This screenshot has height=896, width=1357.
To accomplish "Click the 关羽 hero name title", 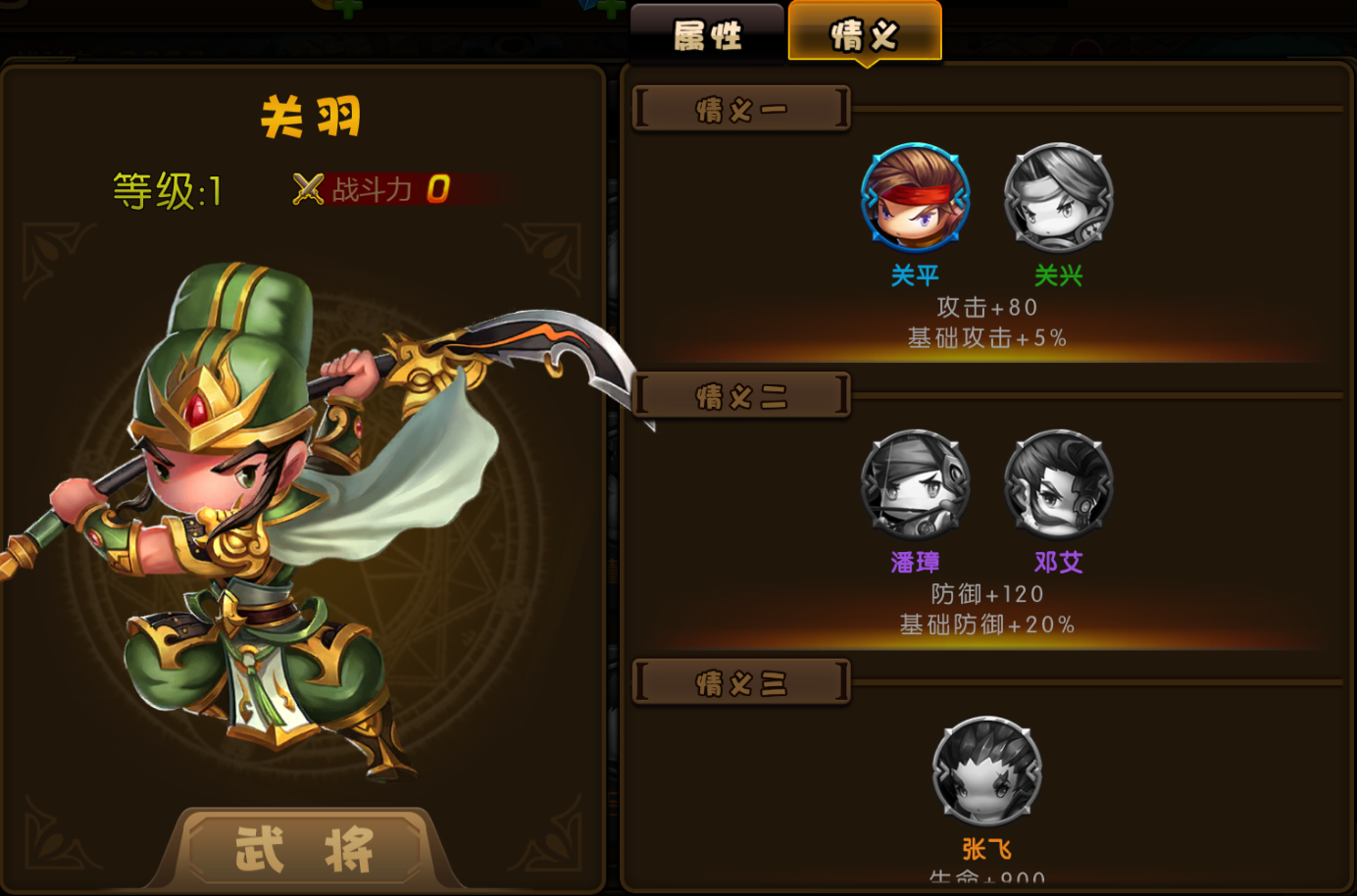I will coord(311,117).
